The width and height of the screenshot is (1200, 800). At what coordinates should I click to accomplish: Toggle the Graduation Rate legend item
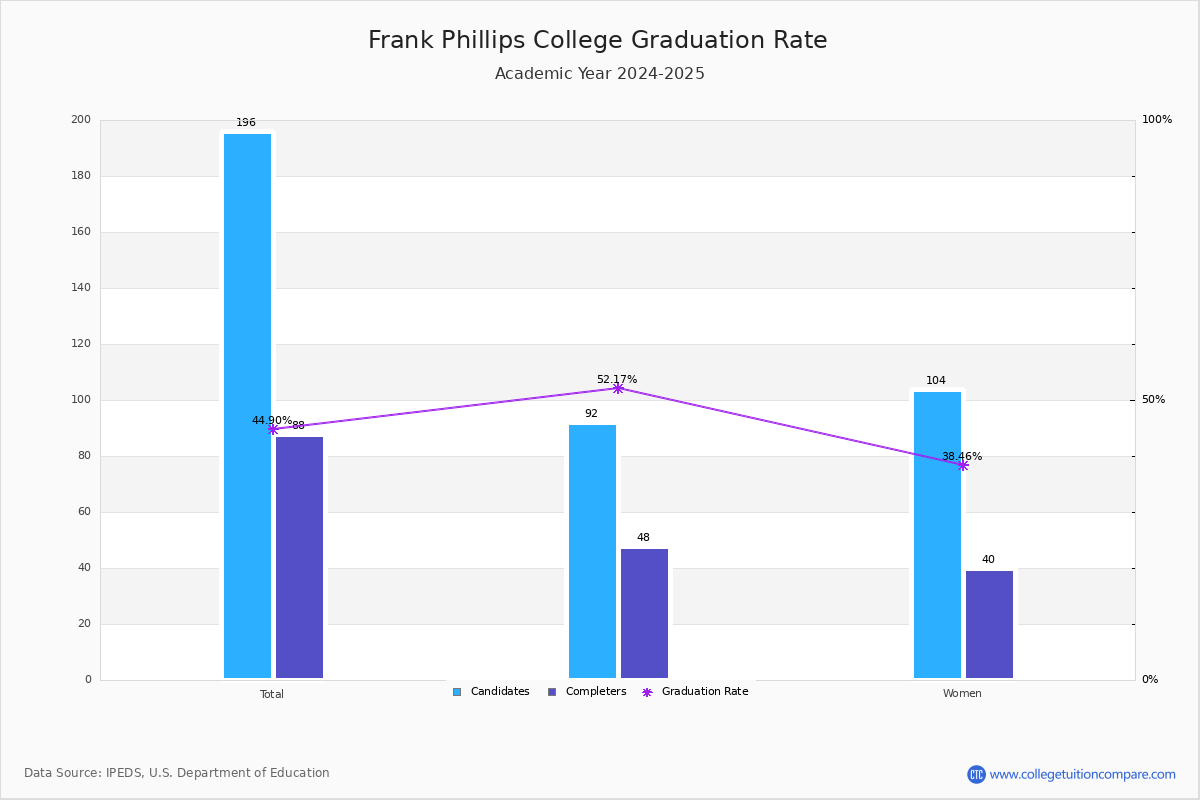[695, 692]
